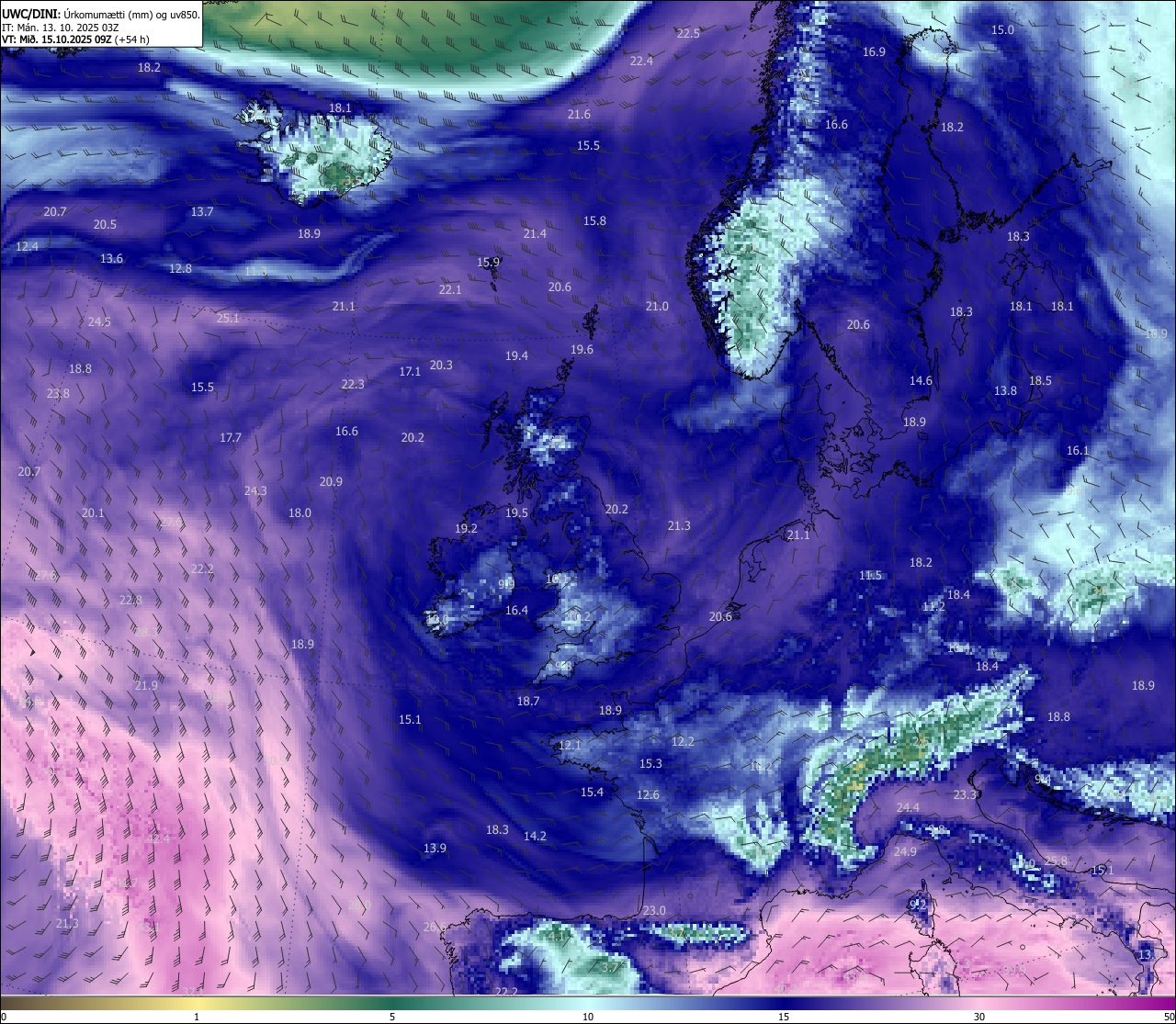The width and height of the screenshot is (1176, 1024).
Task: Click the map value '20.3'
Action: point(441,365)
